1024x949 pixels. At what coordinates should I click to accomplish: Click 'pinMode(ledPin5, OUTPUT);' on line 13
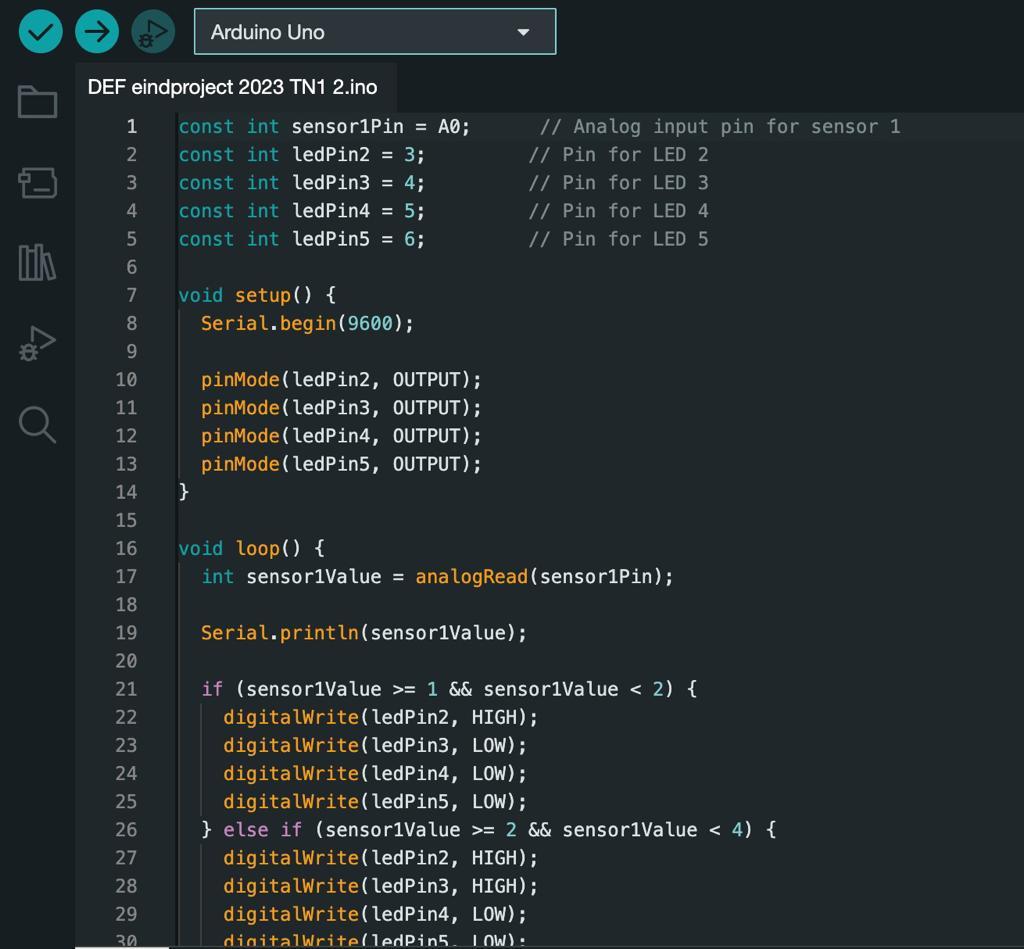click(x=341, y=464)
